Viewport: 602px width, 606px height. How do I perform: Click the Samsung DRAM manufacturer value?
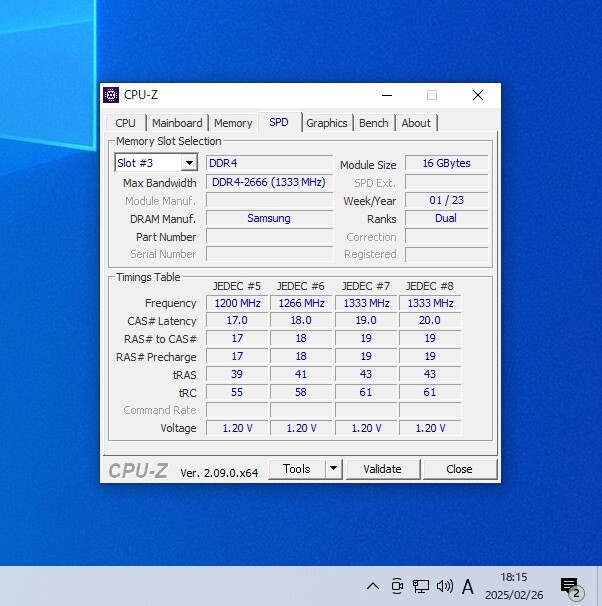point(269,218)
